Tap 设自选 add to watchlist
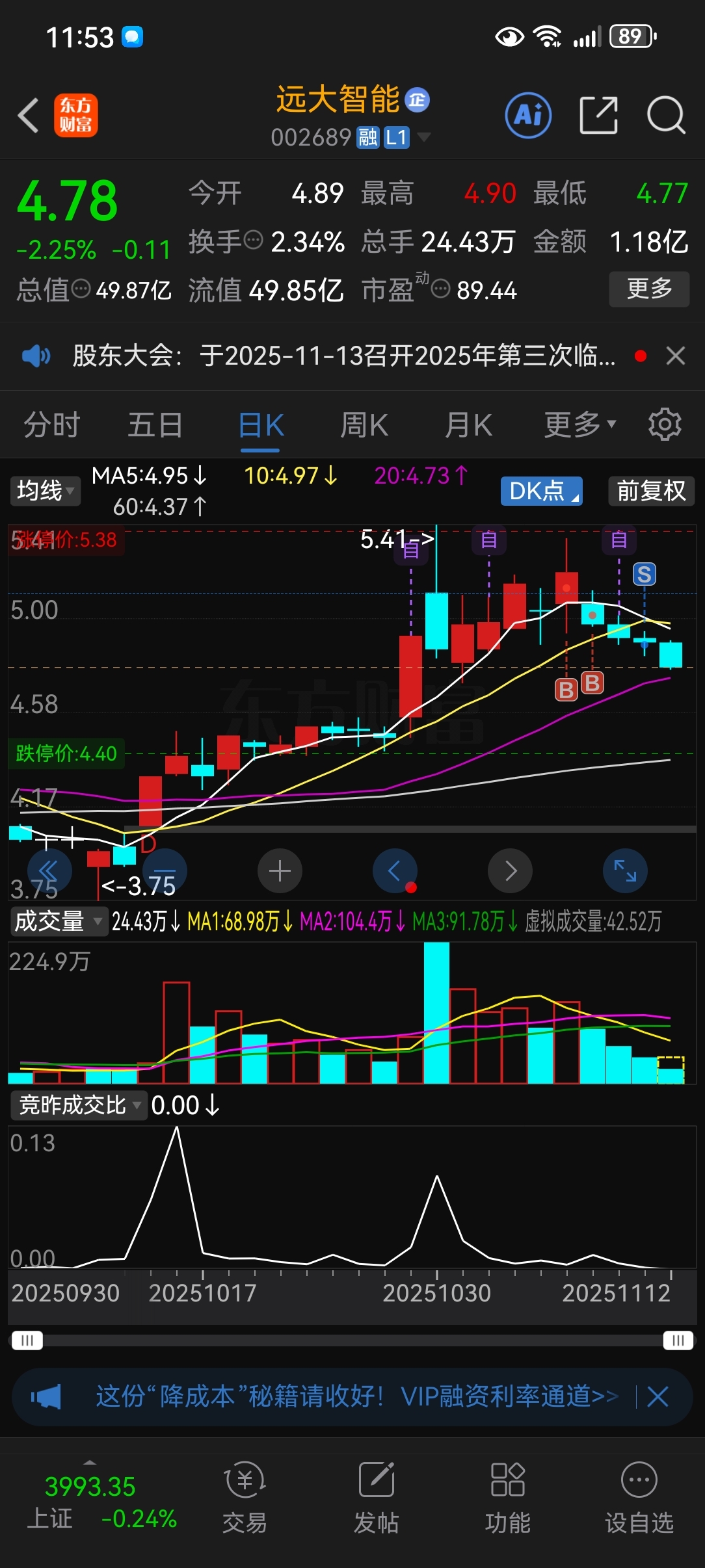Viewport: 705px width, 1568px height. point(639,1499)
